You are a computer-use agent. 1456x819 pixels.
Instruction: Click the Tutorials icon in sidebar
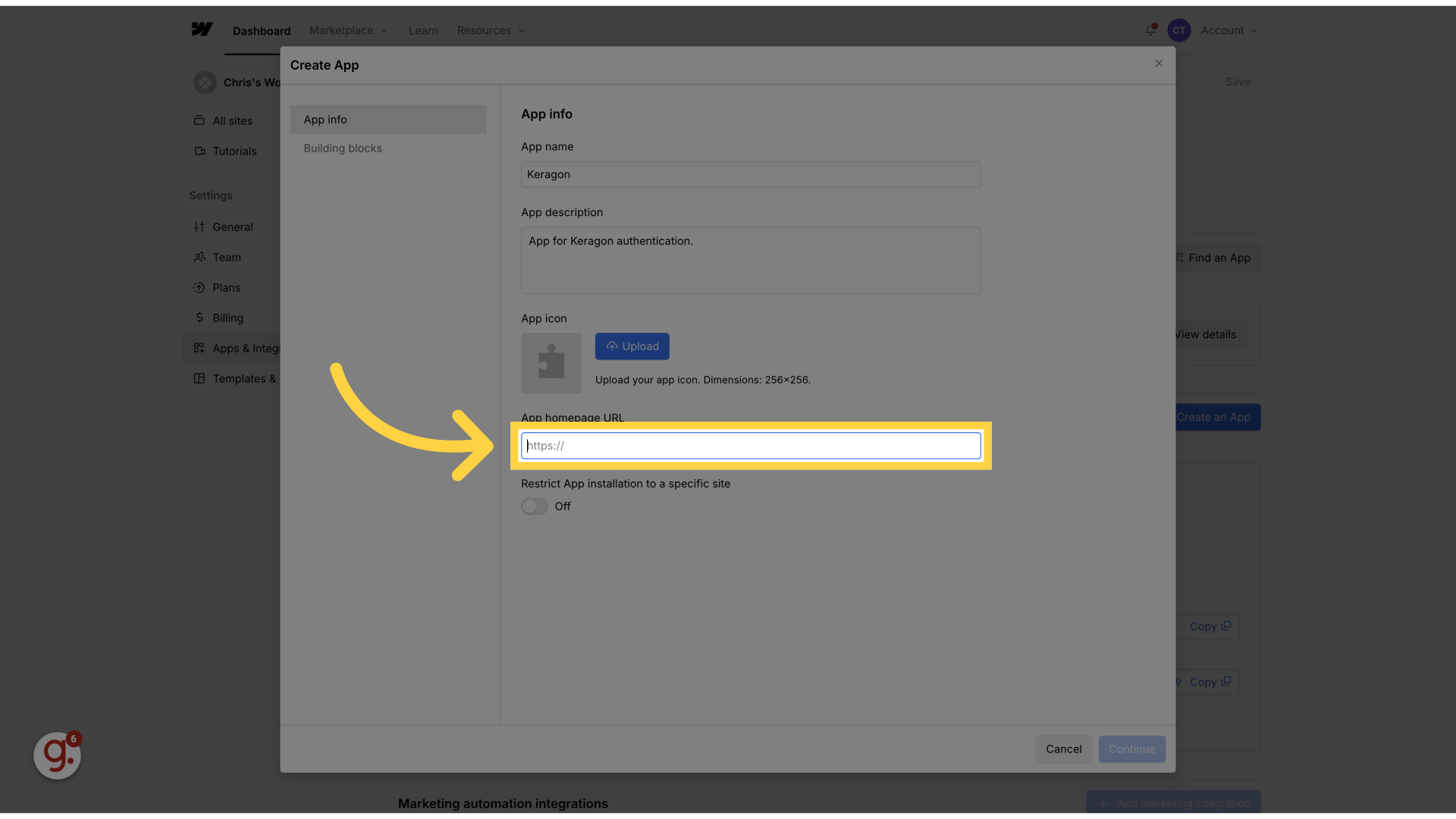[199, 151]
